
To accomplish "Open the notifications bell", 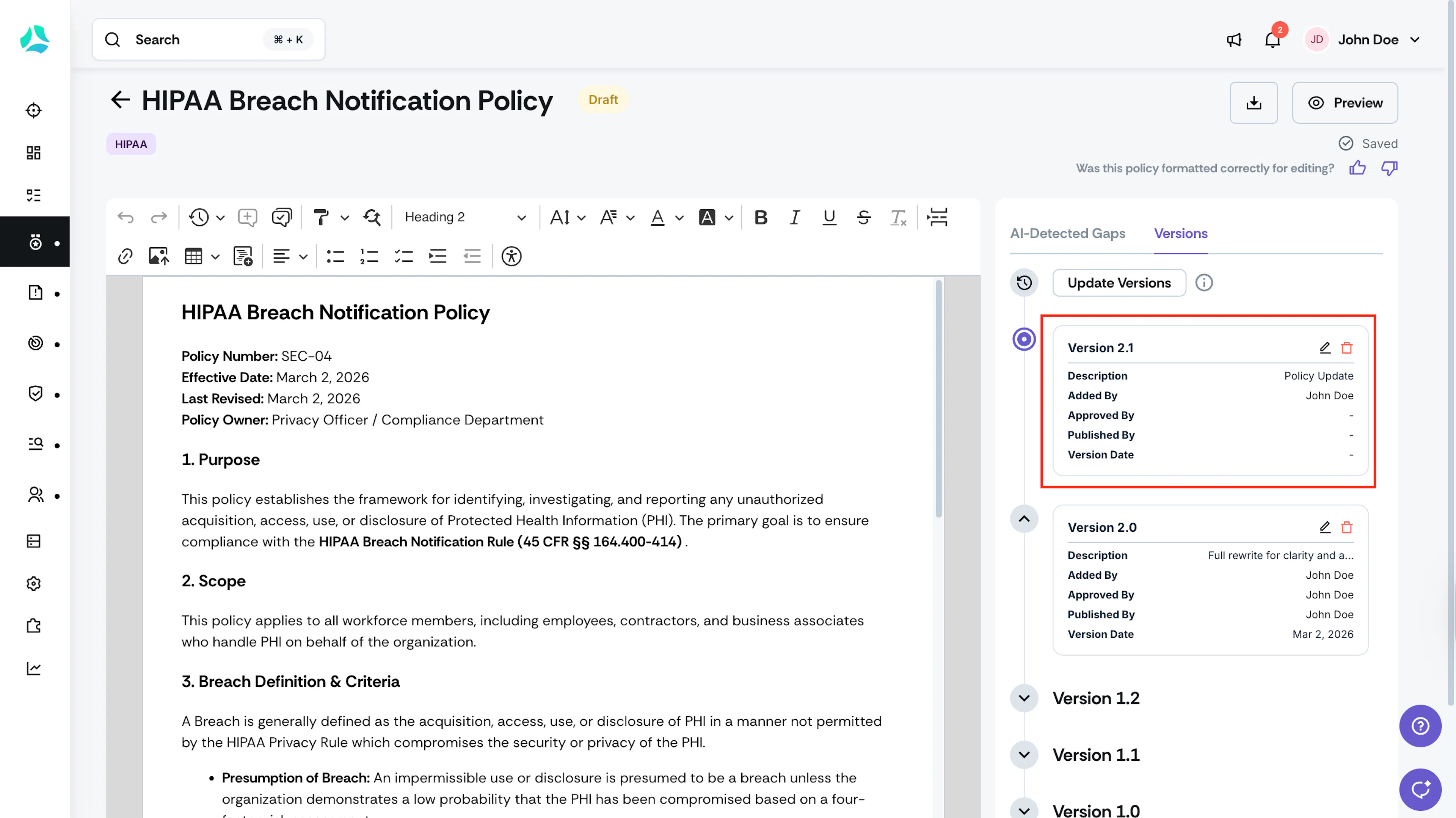I will tap(1272, 39).
